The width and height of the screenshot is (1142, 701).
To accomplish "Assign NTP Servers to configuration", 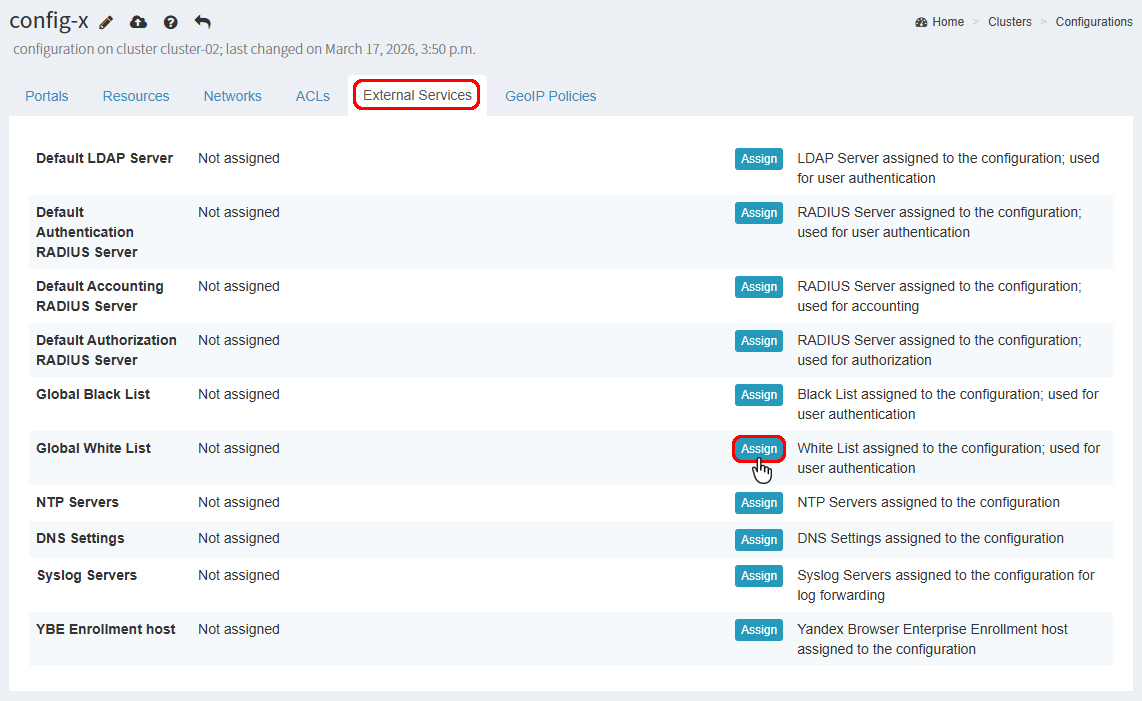I will 758,503.
